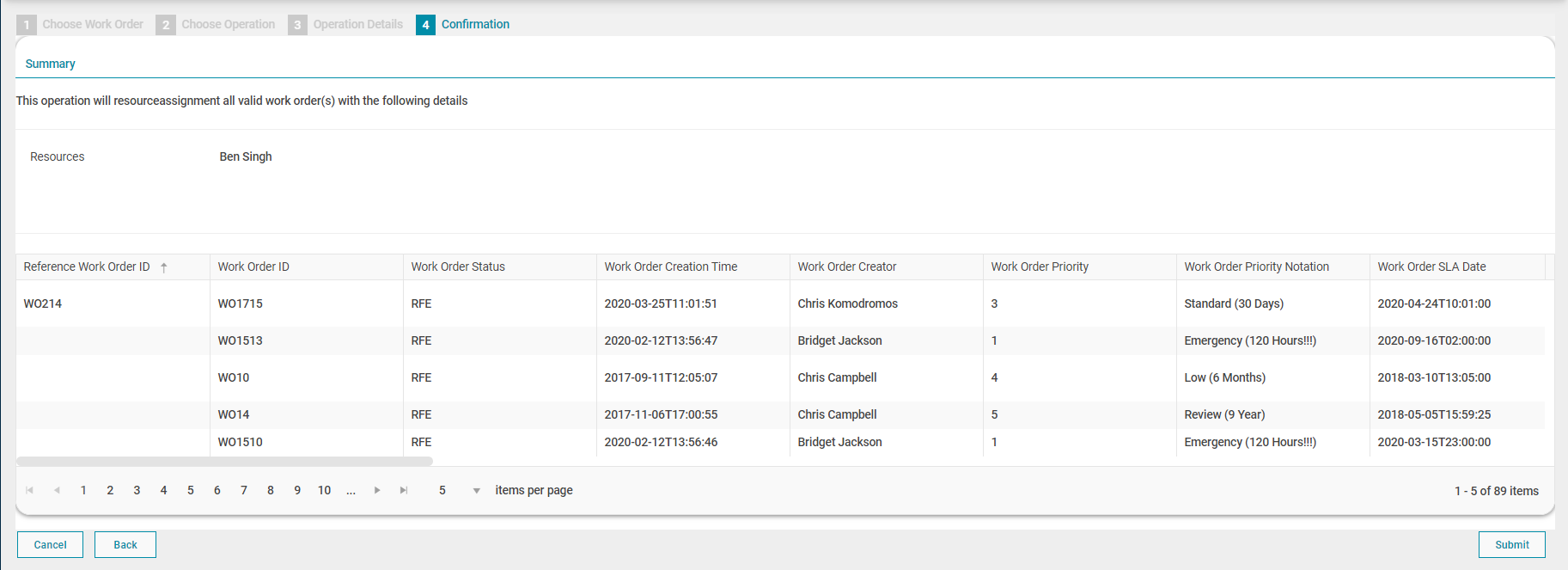Click Standard (30 Days) notation
This screenshot has height=570, width=1568.
click(1234, 303)
